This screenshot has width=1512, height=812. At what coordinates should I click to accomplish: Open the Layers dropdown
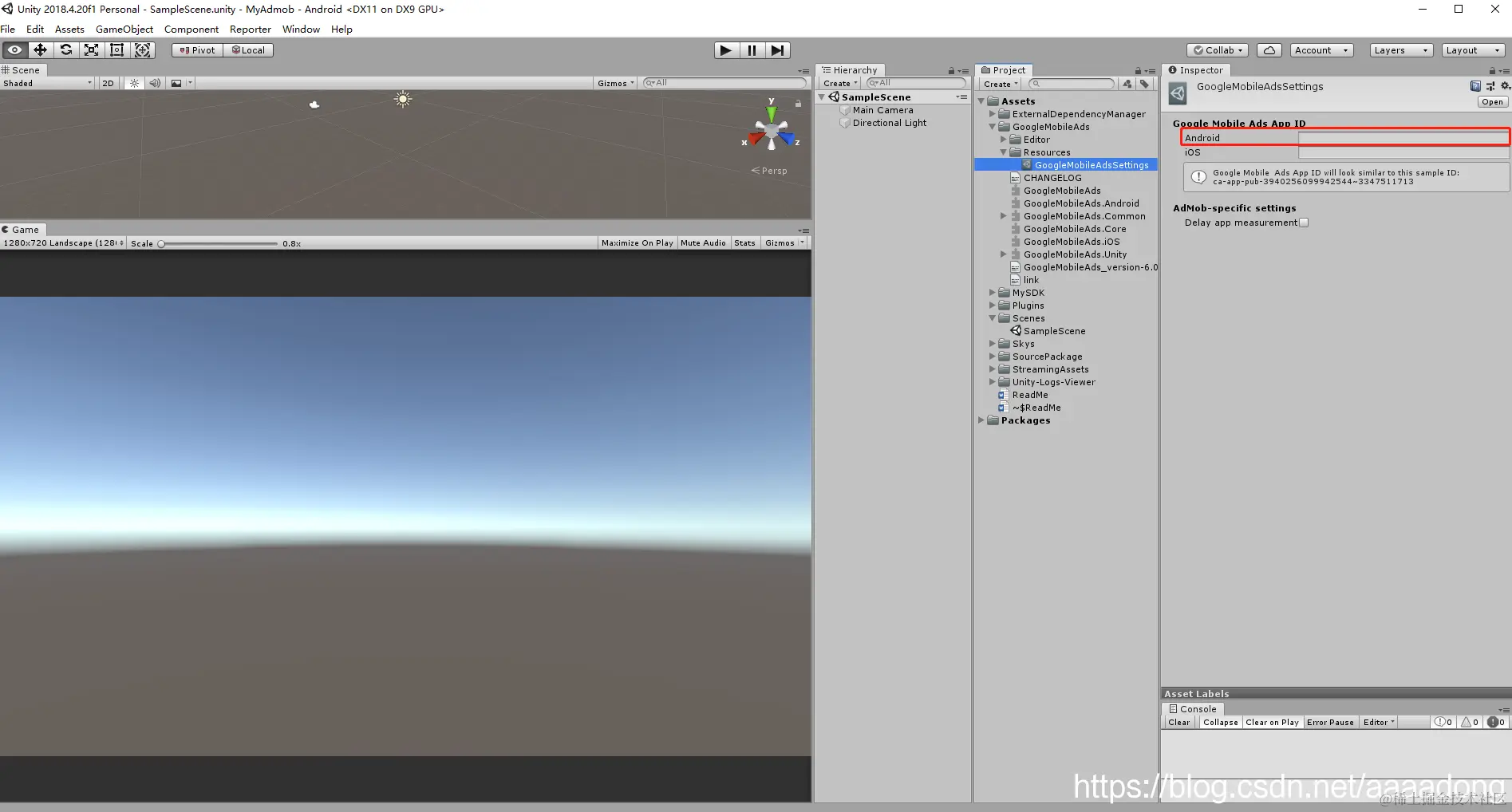1401,50
